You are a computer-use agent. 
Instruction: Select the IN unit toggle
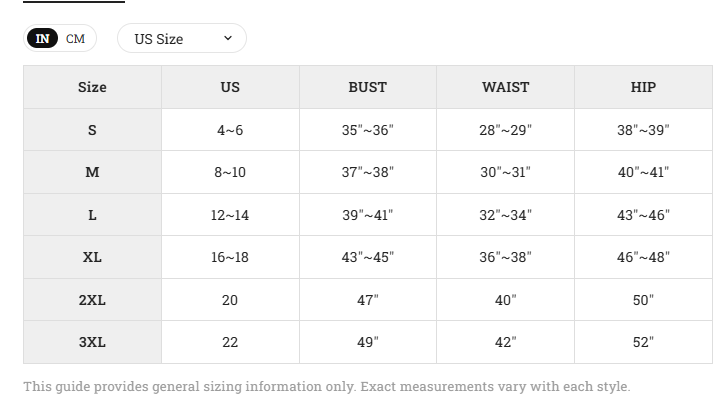tap(43, 38)
